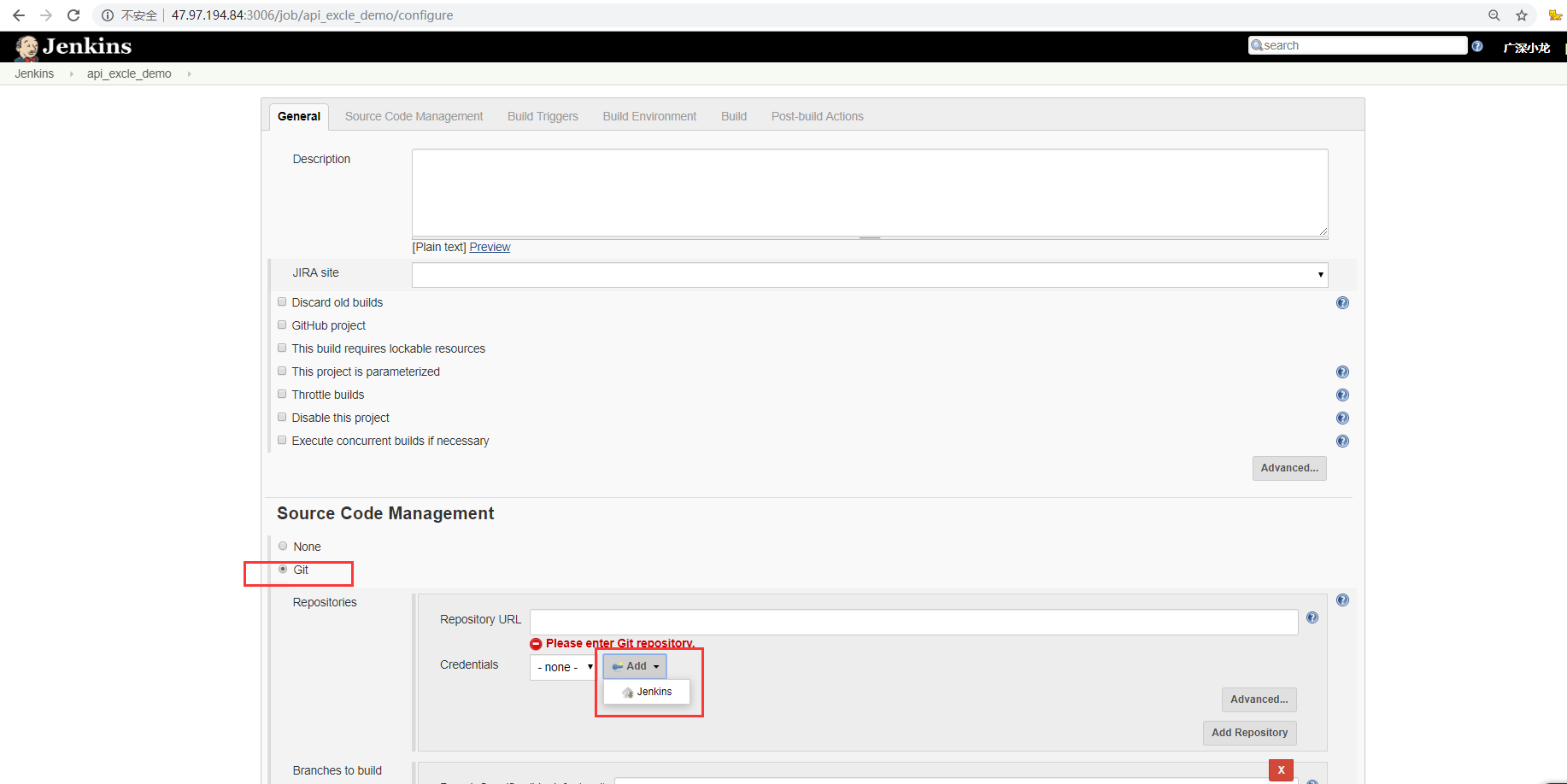
Task: Select Git radio button
Action: pos(283,569)
